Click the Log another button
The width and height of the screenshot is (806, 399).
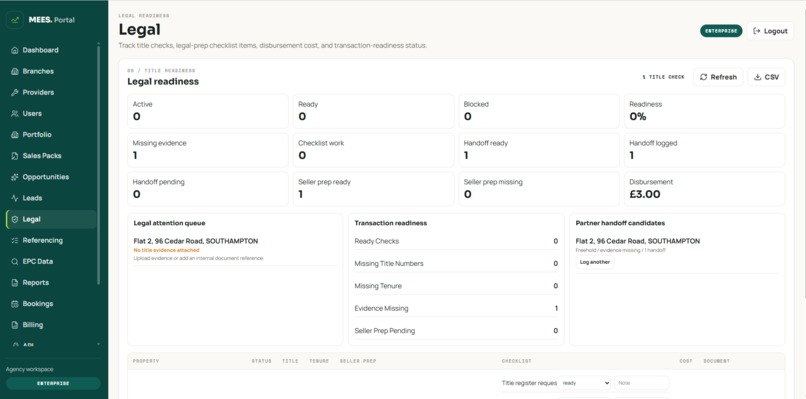pos(595,262)
